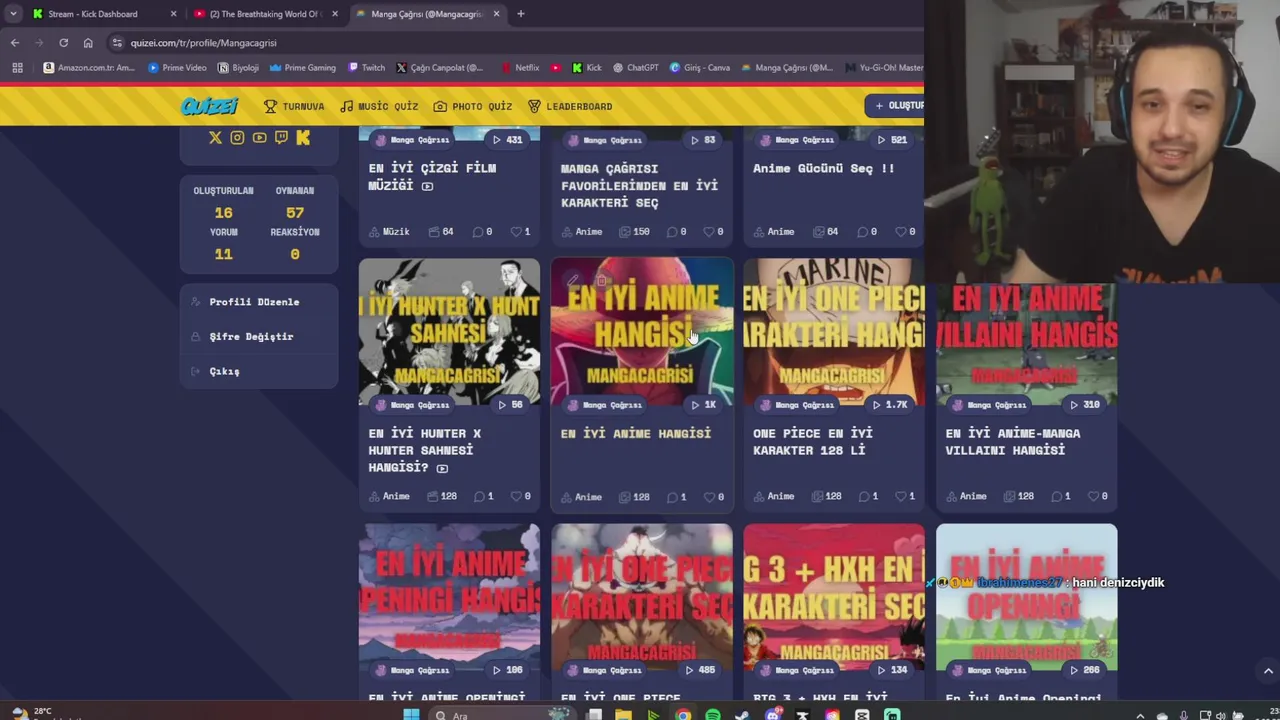Open the Prime Video bookmark
This screenshot has width=1280, height=720.
(177, 68)
